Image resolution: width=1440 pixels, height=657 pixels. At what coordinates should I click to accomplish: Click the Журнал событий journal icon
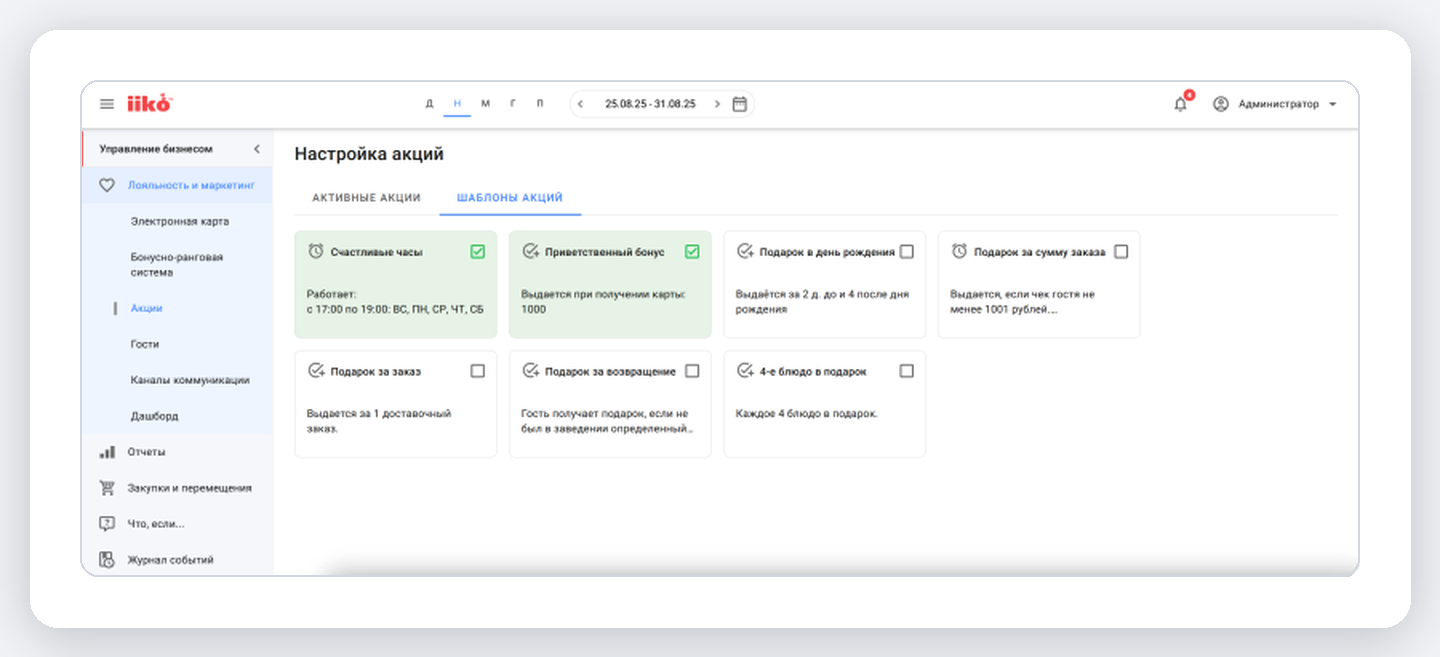tap(107, 560)
